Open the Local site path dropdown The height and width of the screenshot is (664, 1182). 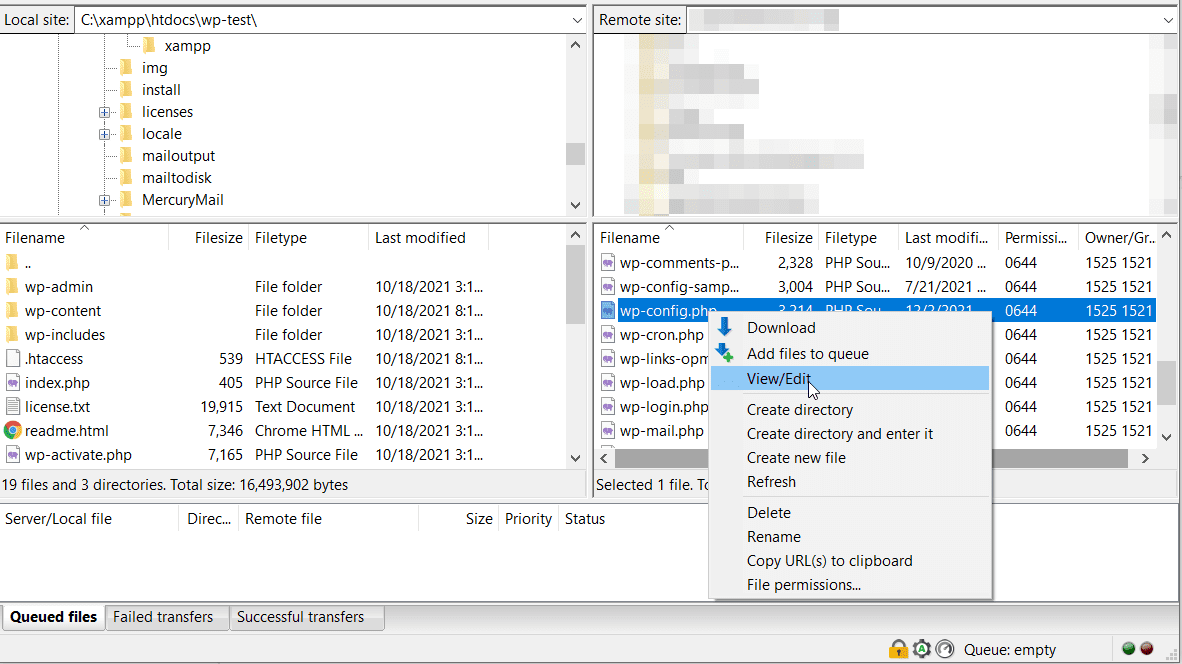[577, 20]
